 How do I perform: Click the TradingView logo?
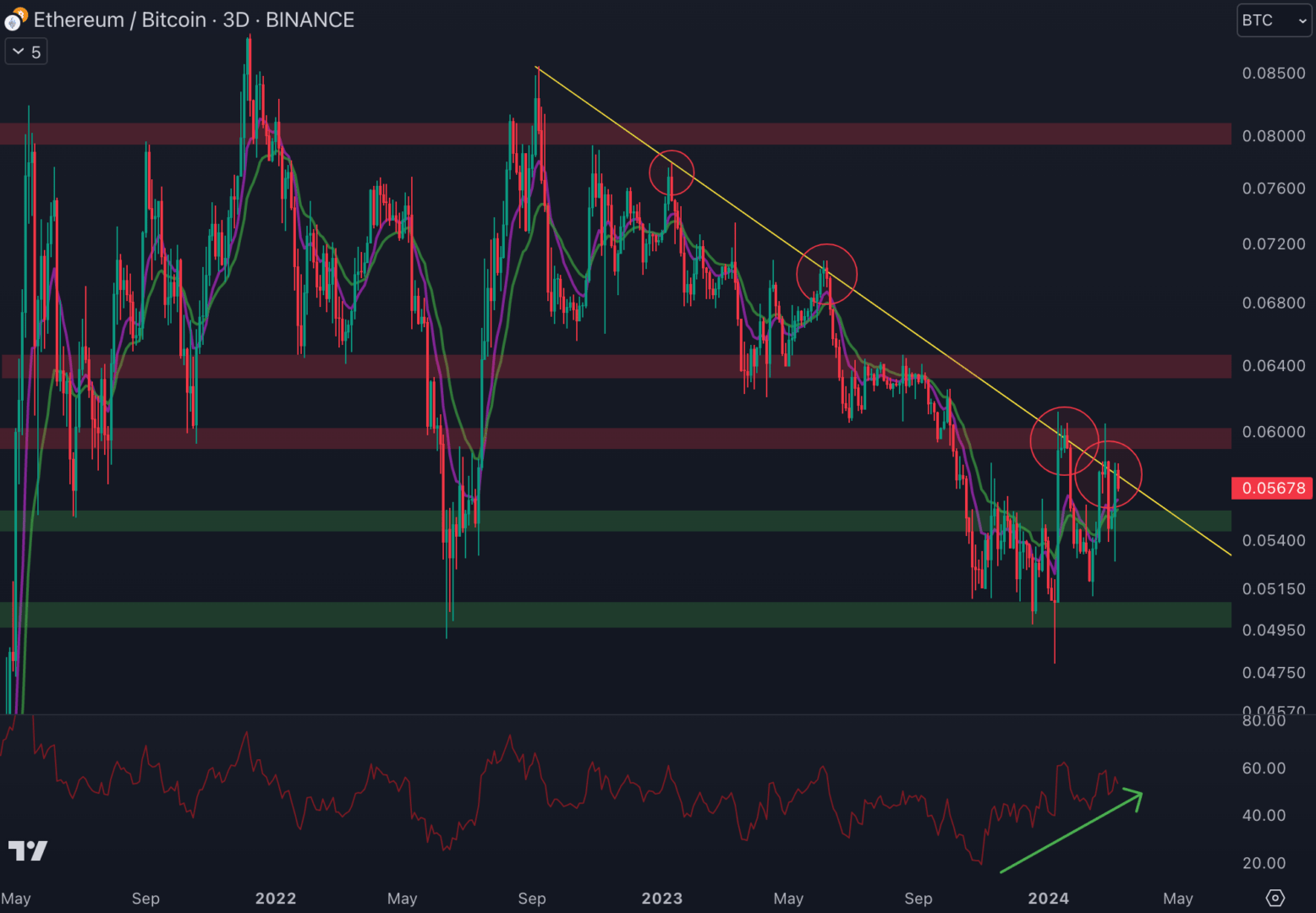[28, 850]
